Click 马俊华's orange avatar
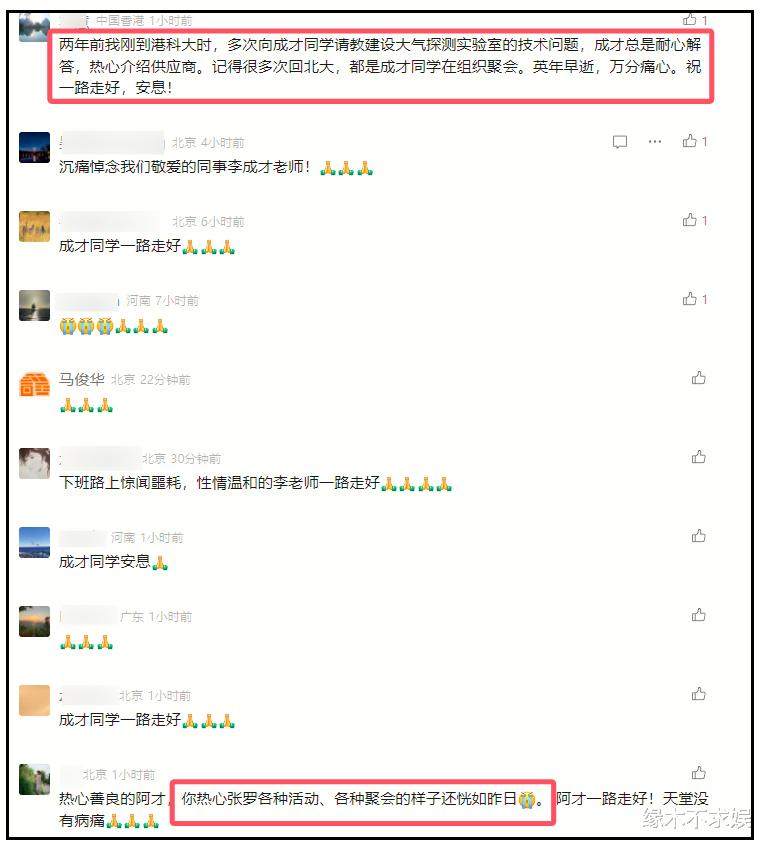The height and width of the screenshot is (843, 763). (34, 384)
